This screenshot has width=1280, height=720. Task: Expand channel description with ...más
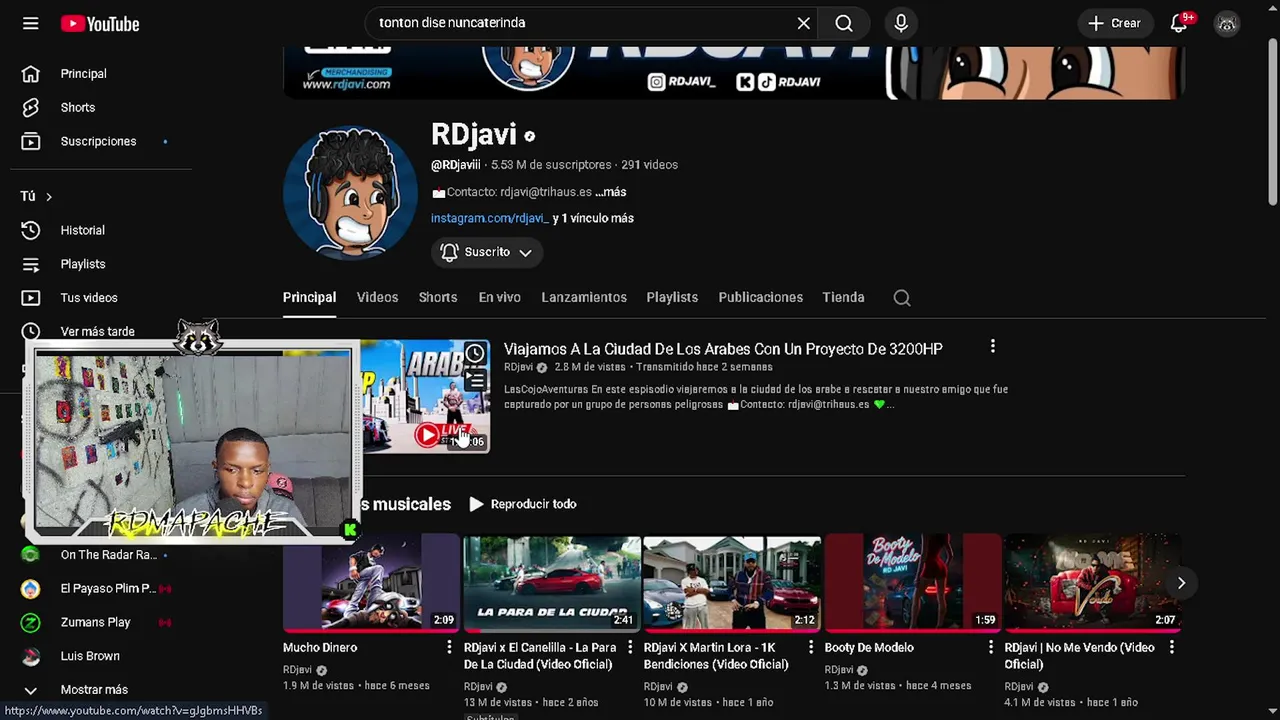point(611,192)
